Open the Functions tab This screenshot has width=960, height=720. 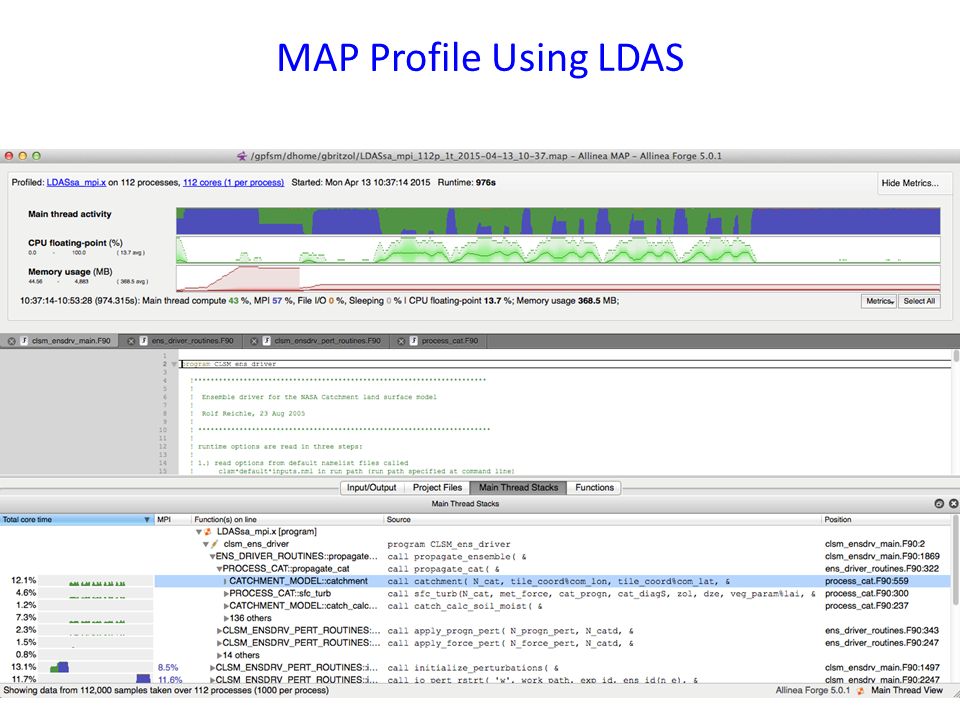pos(594,487)
